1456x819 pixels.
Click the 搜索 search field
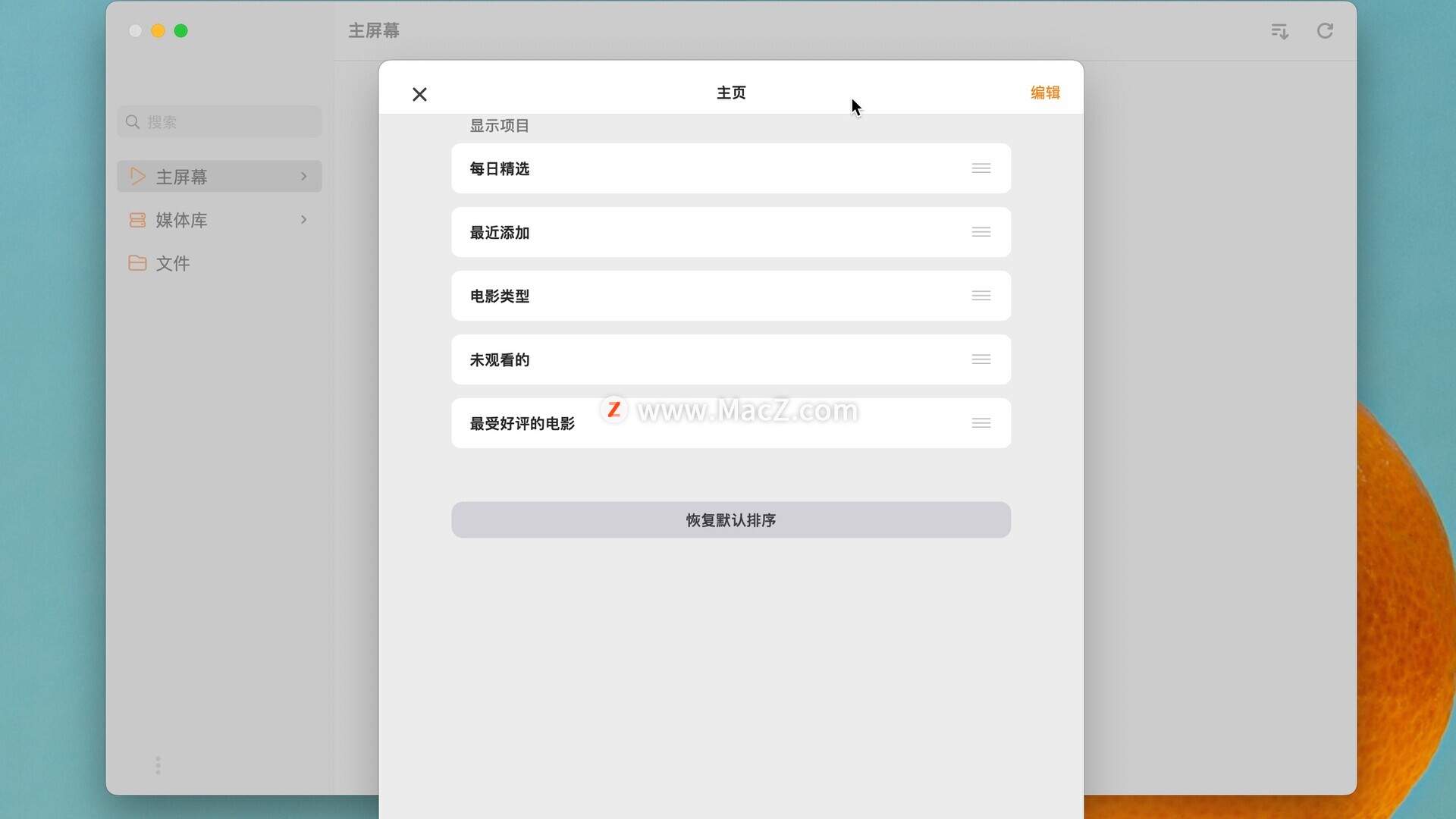click(219, 122)
